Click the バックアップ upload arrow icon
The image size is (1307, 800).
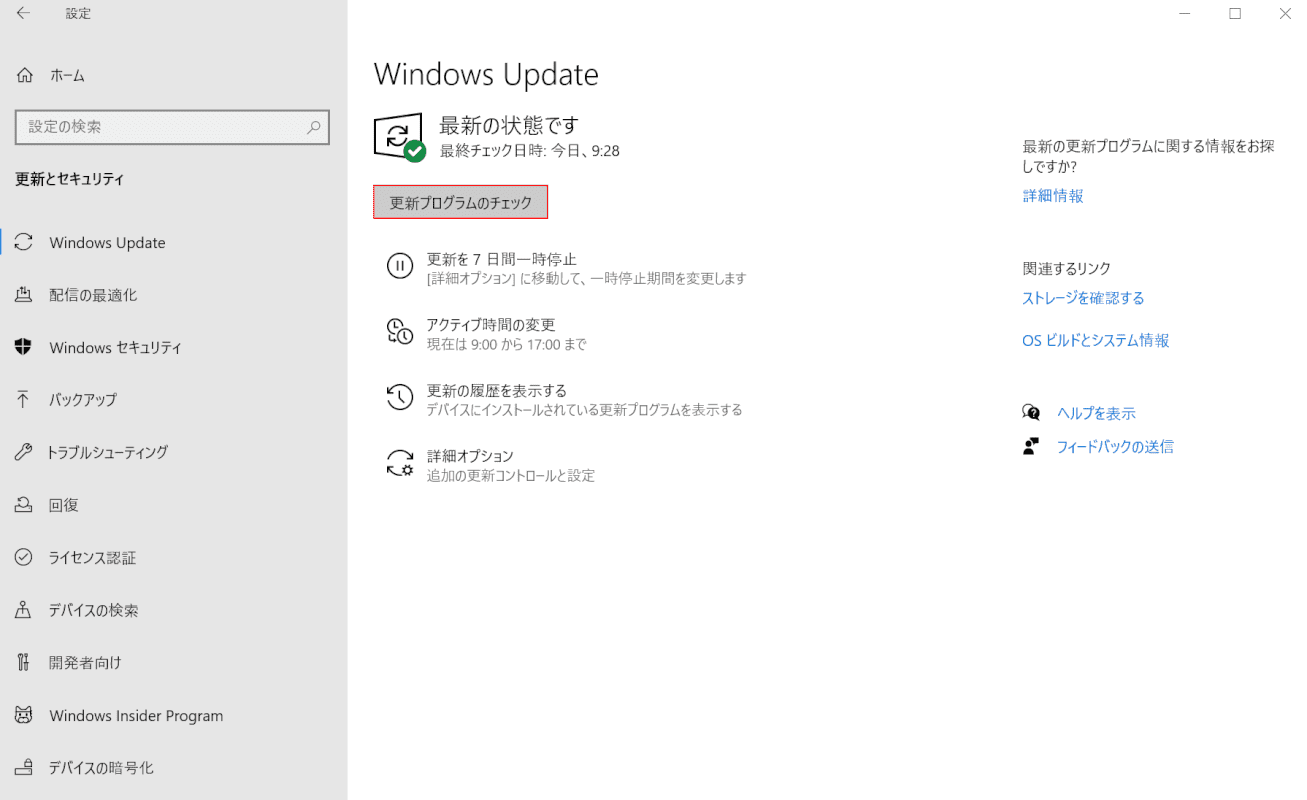24,399
